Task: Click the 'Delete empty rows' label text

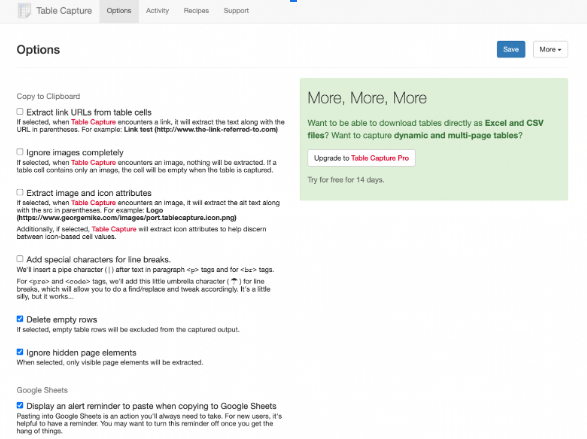Action: [x=62, y=320]
